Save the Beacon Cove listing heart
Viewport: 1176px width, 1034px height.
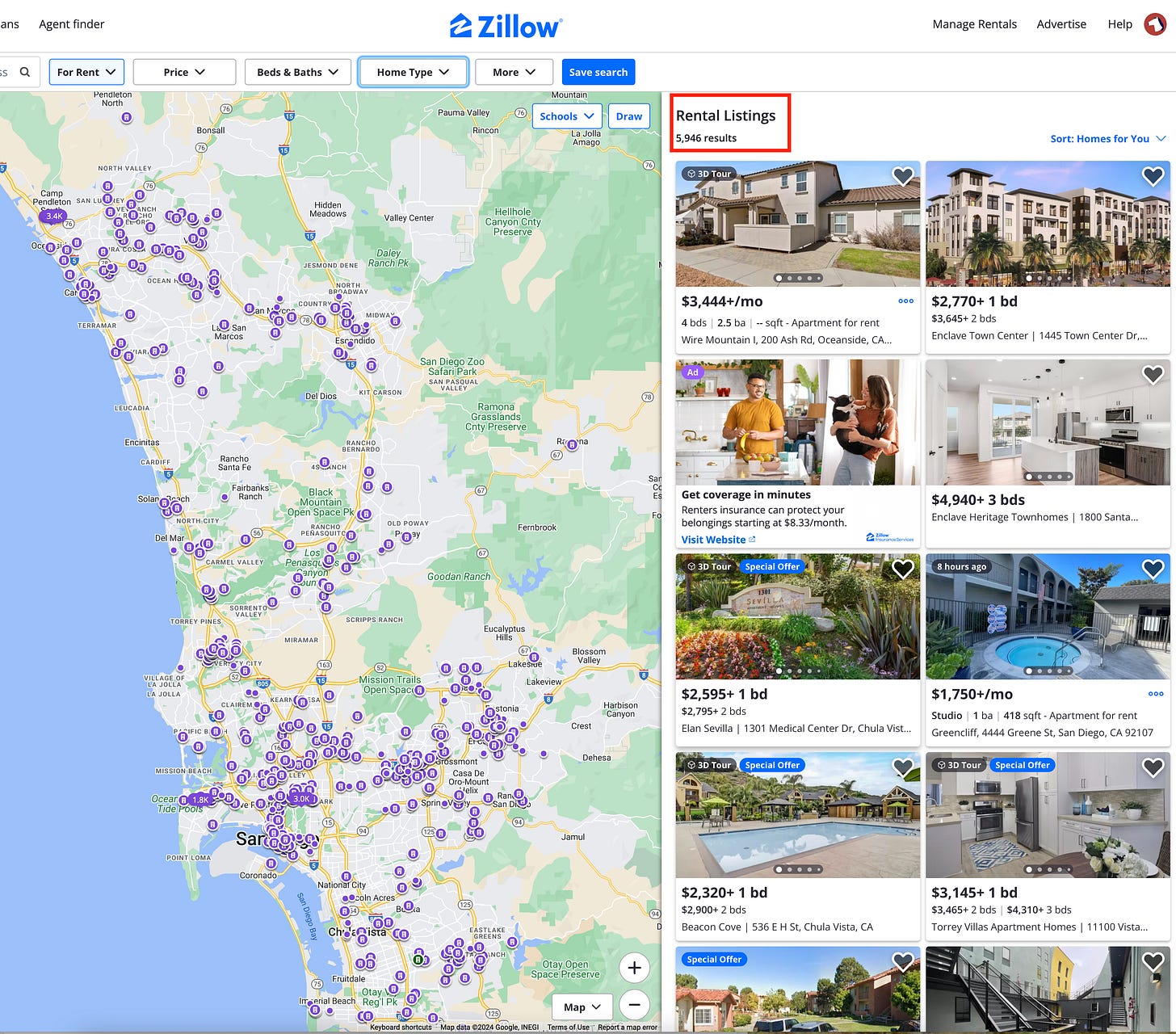(x=902, y=767)
